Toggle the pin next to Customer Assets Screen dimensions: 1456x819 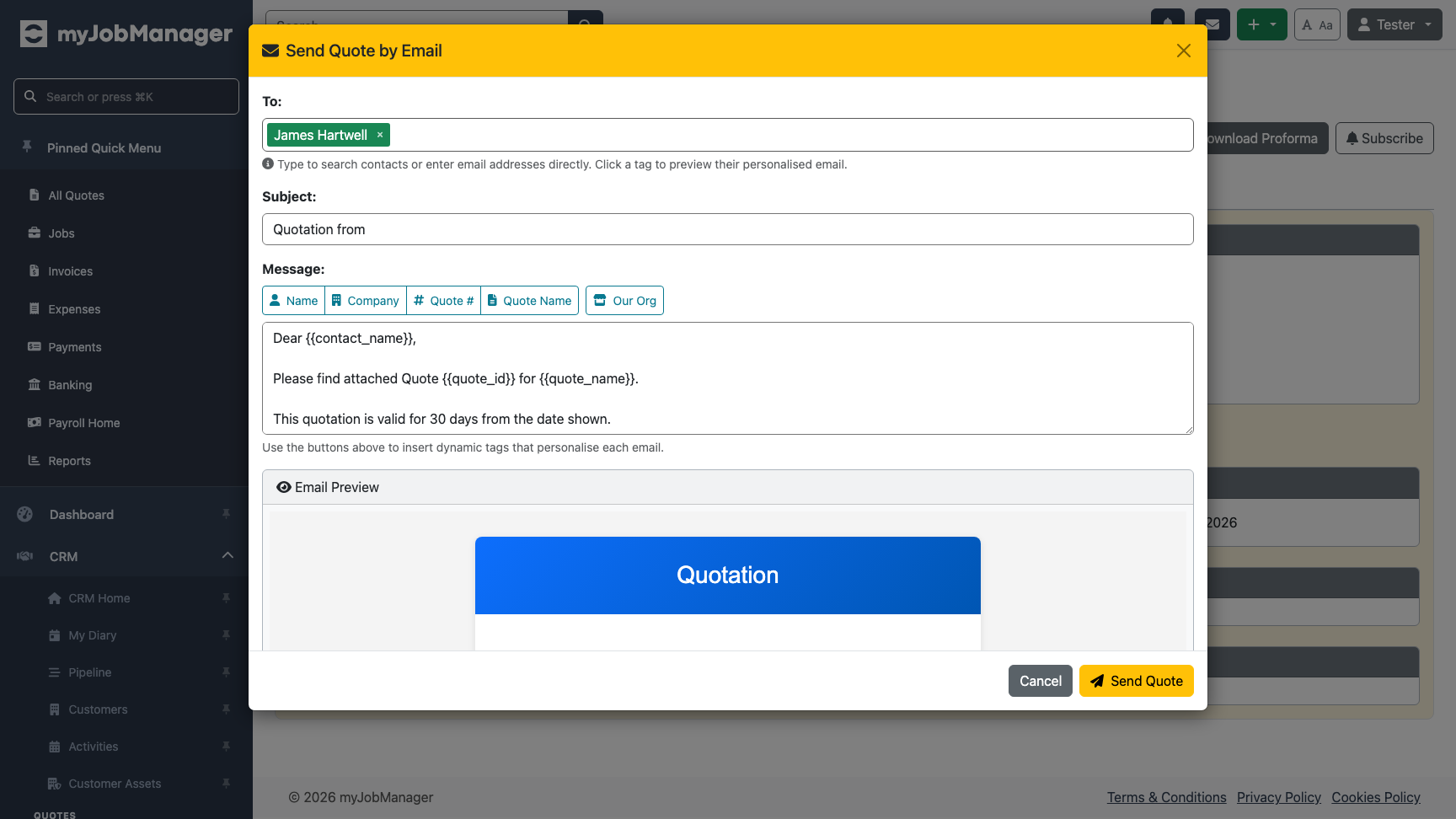[x=226, y=784]
